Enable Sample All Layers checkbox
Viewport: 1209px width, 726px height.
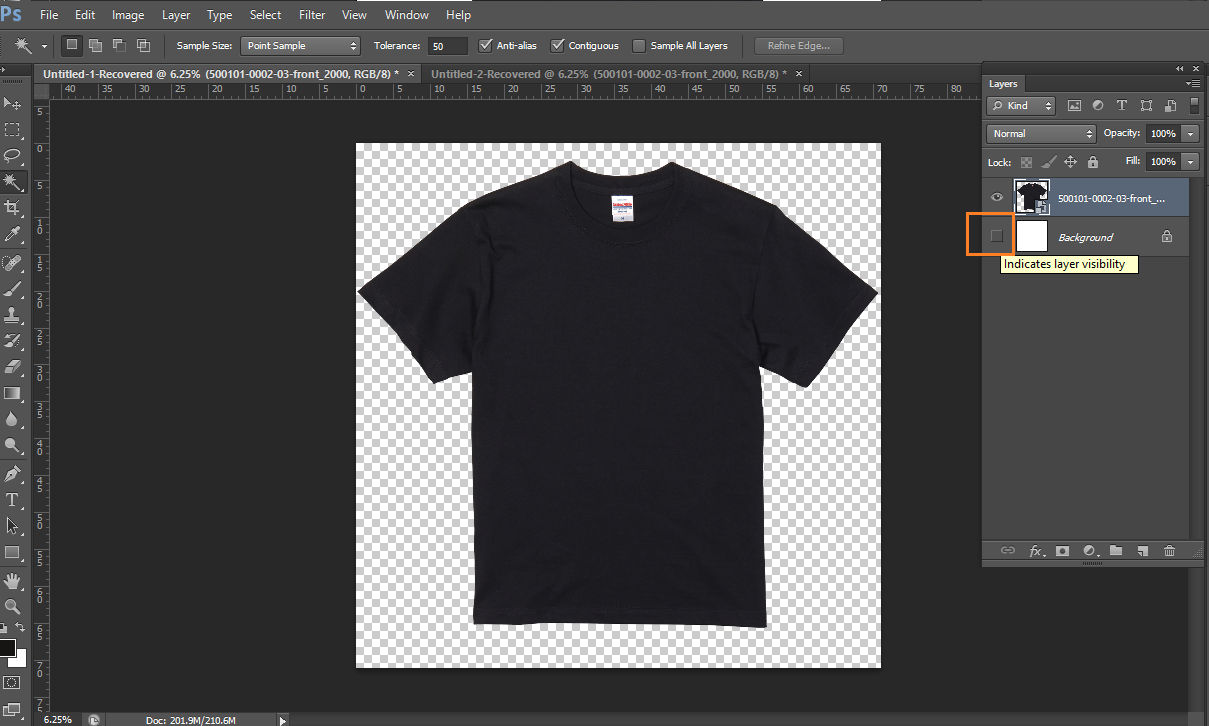tap(639, 46)
